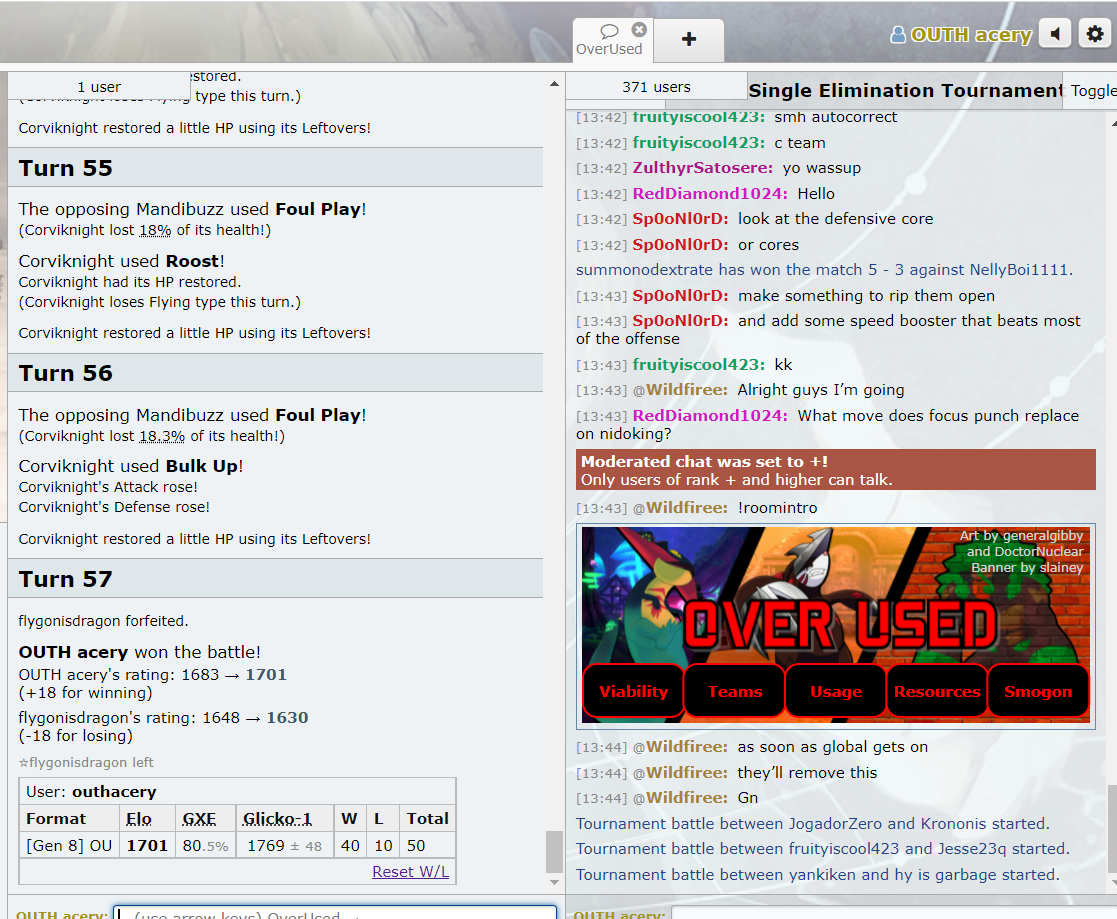Open the JogadorZero and Krononis tournament battle

pos(812,824)
